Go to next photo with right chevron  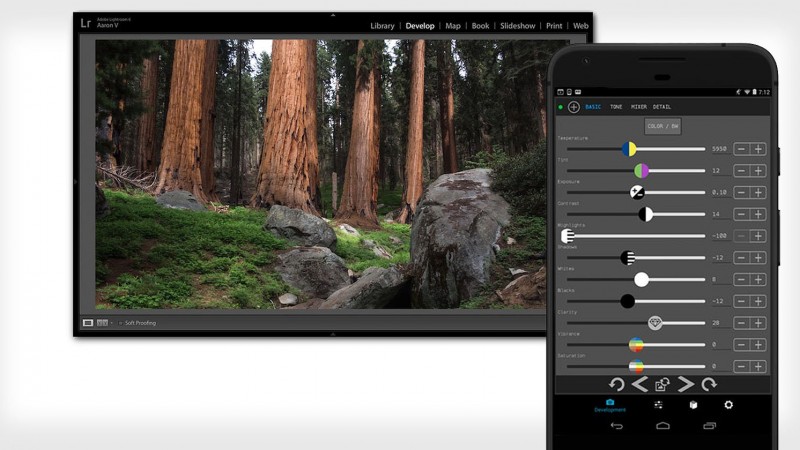coord(685,384)
